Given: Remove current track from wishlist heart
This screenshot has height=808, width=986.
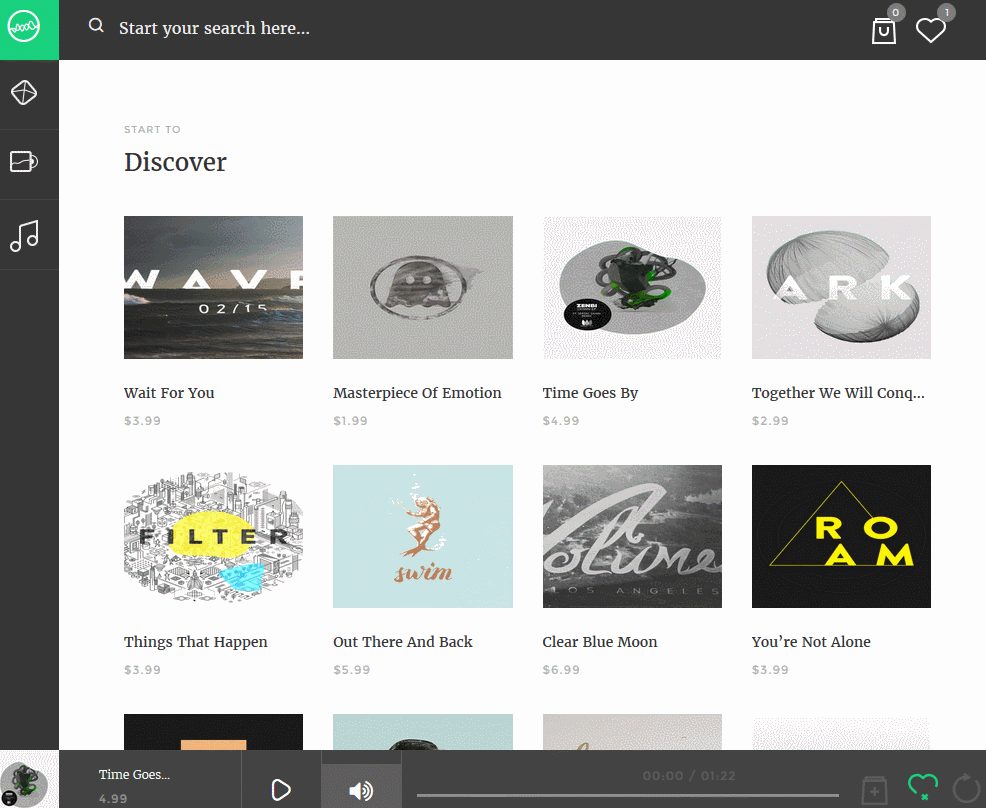Looking at the screenshot, I should 922,787.
